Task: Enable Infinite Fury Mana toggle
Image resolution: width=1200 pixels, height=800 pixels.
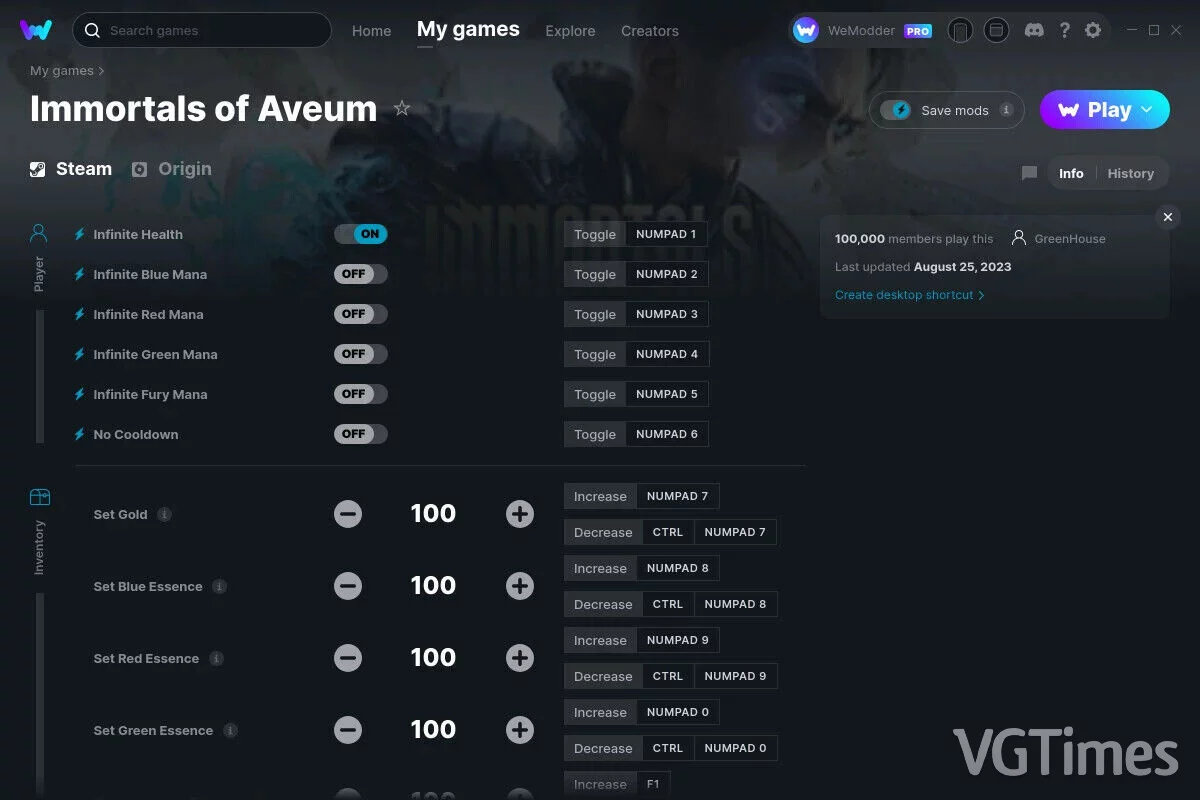Action: (x=361, y=394)
